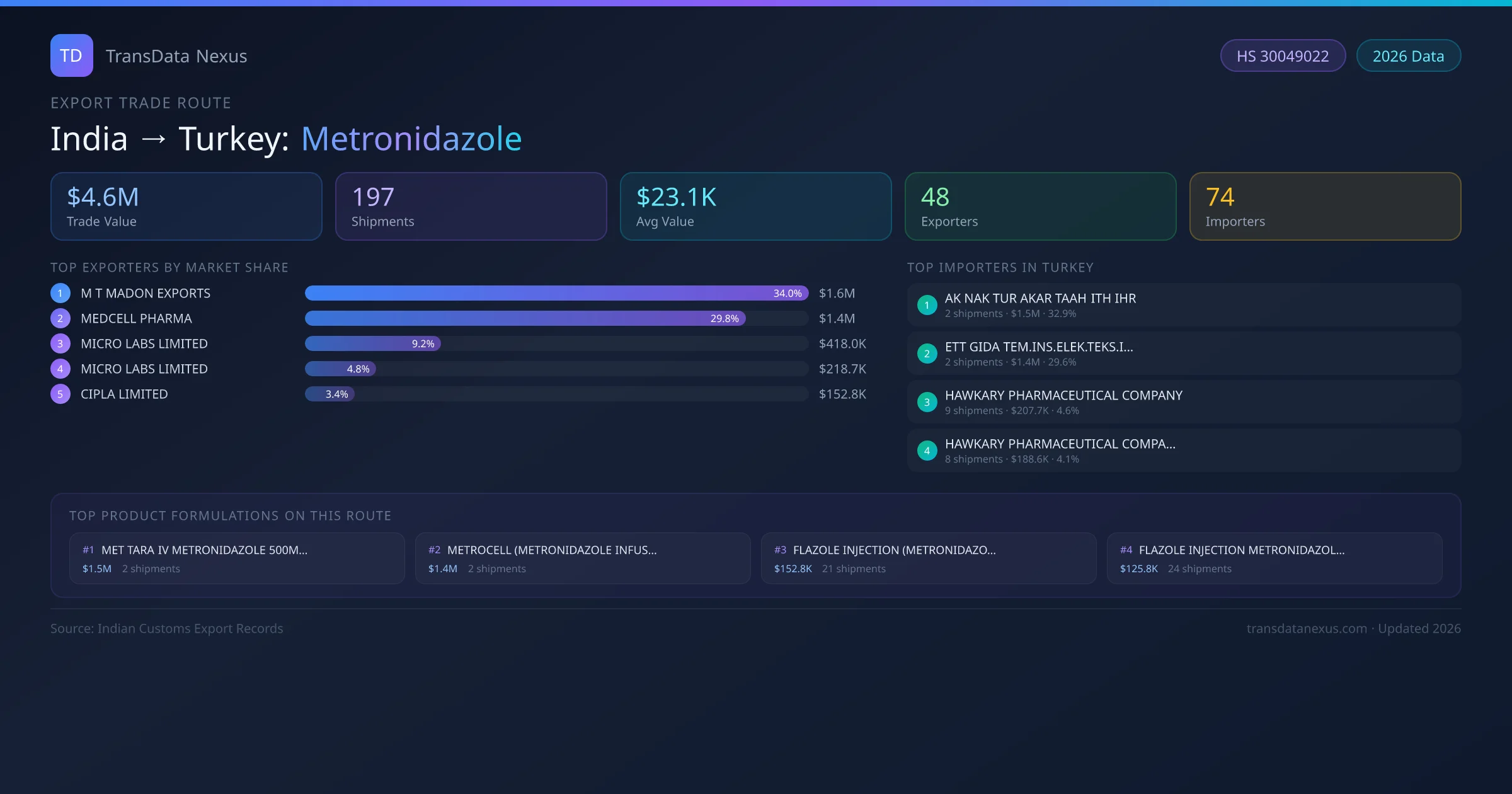Click the 29.8% Medcell Pharma bar
Image resolution: width=1512 pixels, height=794 pixels.
tap(525, 318)
